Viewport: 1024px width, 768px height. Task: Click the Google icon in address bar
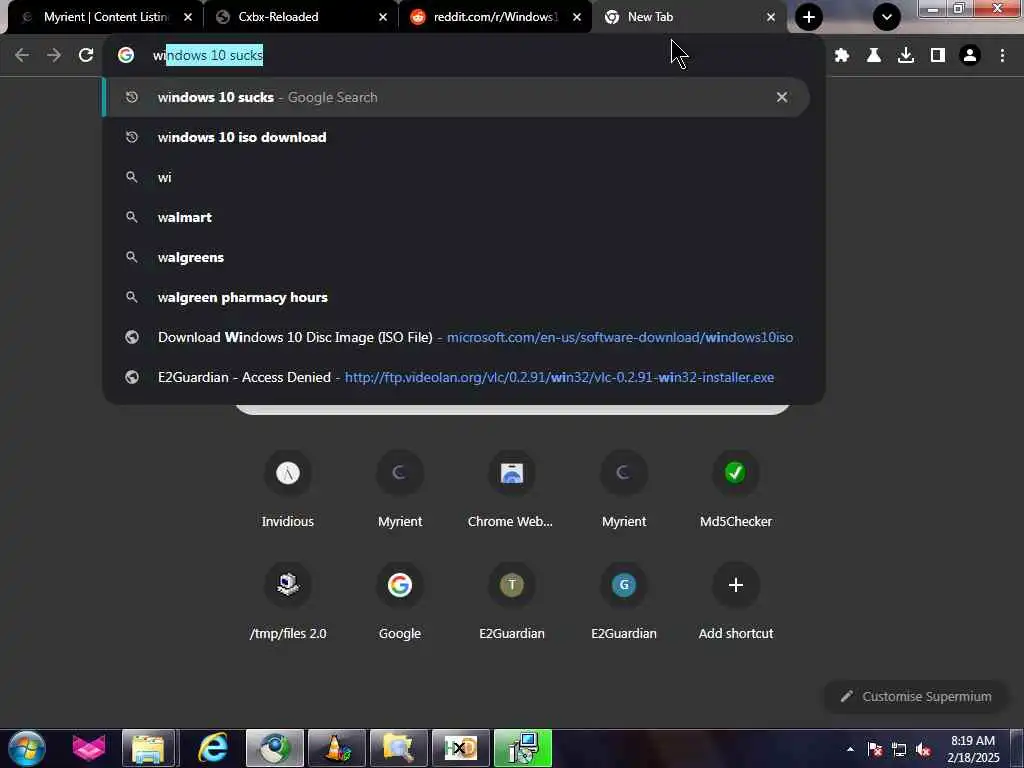[x=126, y=56]
